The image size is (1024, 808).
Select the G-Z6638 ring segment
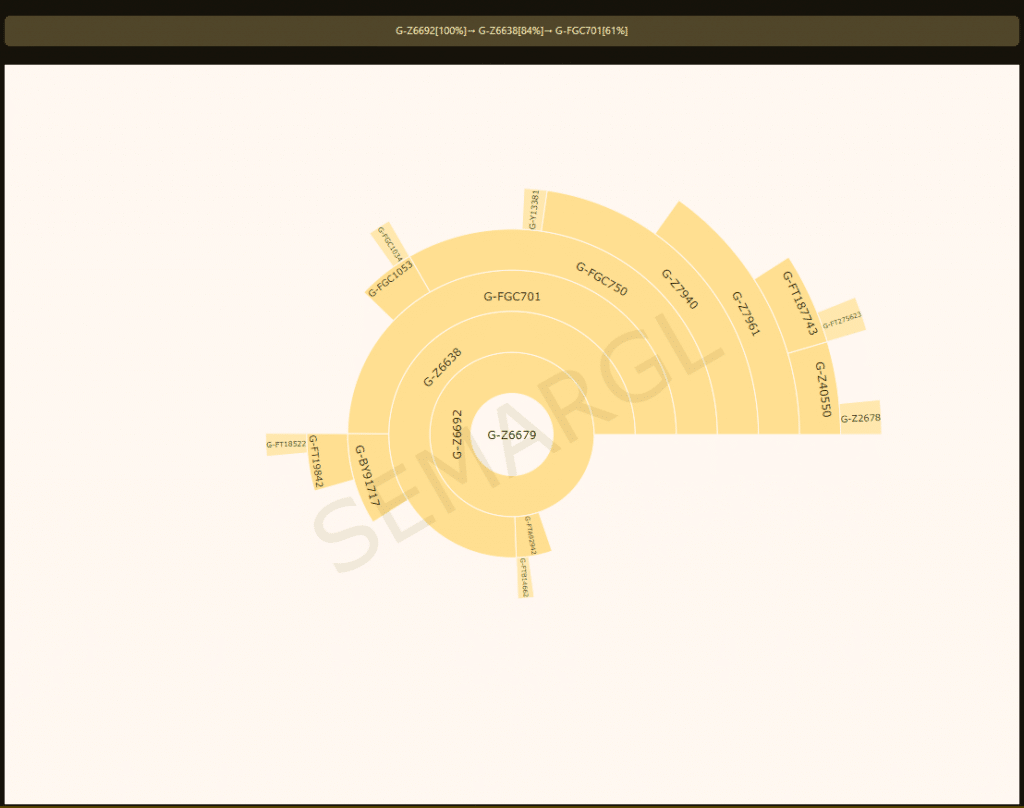point(442,367)
